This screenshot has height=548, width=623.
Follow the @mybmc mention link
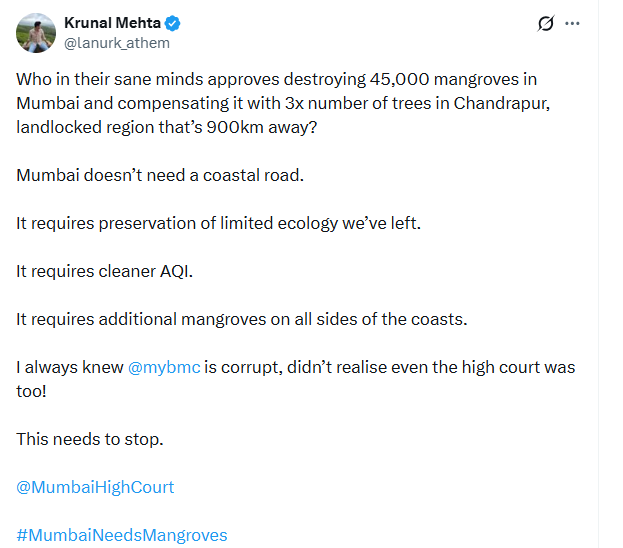(165, 367)
